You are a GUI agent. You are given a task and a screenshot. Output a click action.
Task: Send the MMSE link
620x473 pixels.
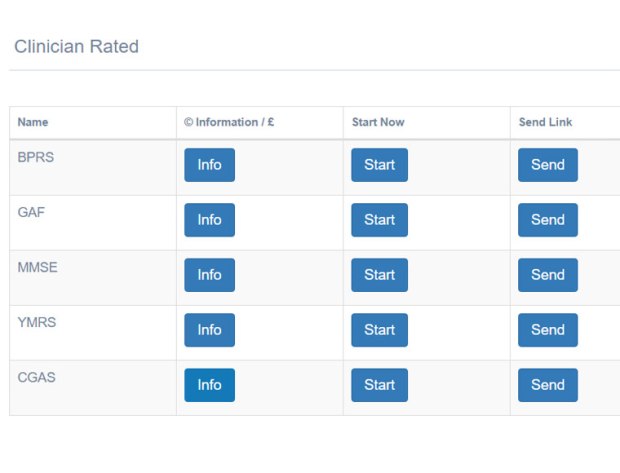click(547, 275)
